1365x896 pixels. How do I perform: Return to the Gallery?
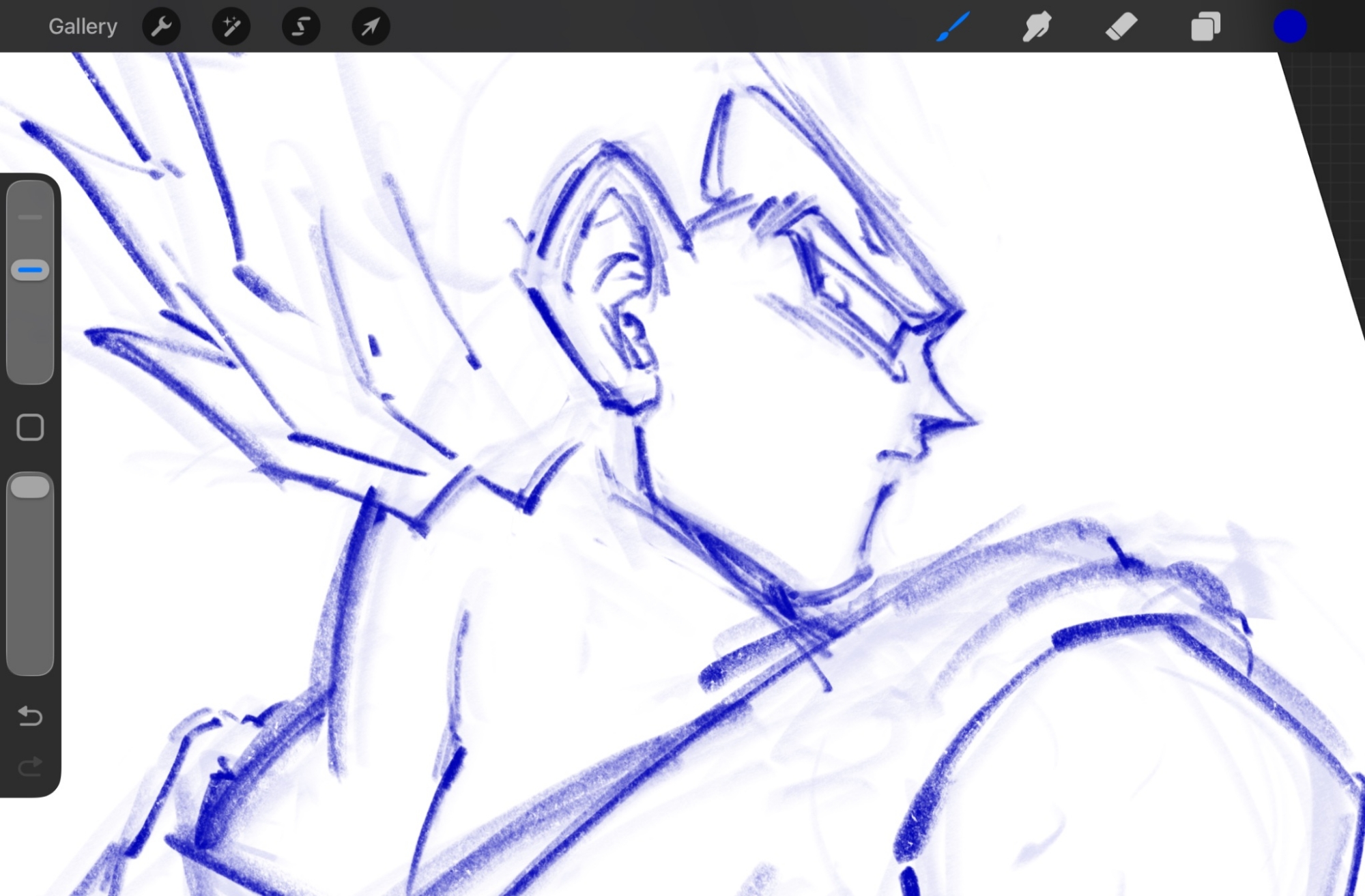click(83, 27)
